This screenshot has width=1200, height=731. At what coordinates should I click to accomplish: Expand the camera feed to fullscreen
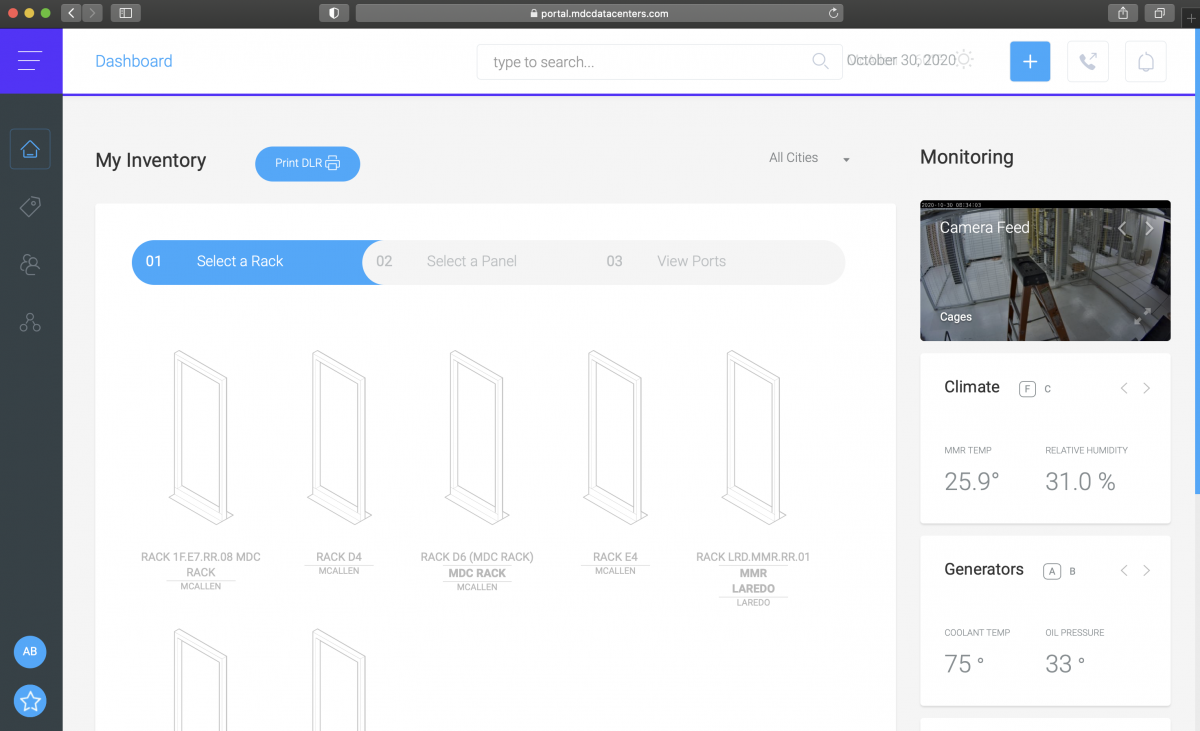tap(1142, 316)
